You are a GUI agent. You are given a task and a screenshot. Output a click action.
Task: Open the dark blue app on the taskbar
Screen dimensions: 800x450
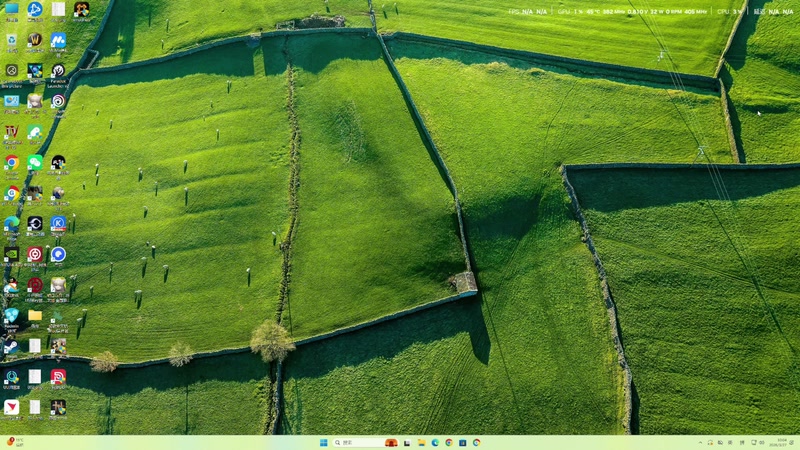463,443
